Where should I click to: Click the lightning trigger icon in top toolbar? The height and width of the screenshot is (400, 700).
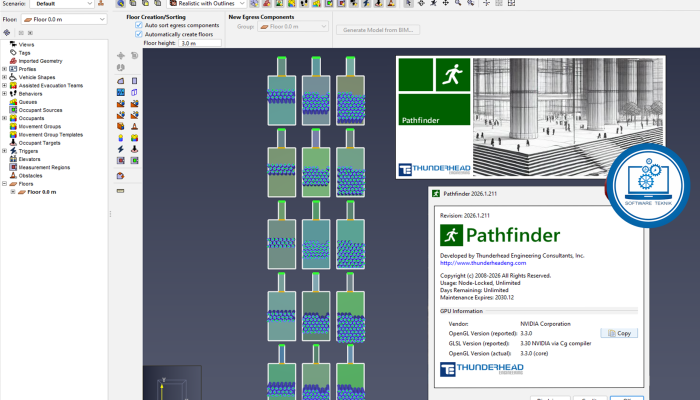tap(366, 3)
